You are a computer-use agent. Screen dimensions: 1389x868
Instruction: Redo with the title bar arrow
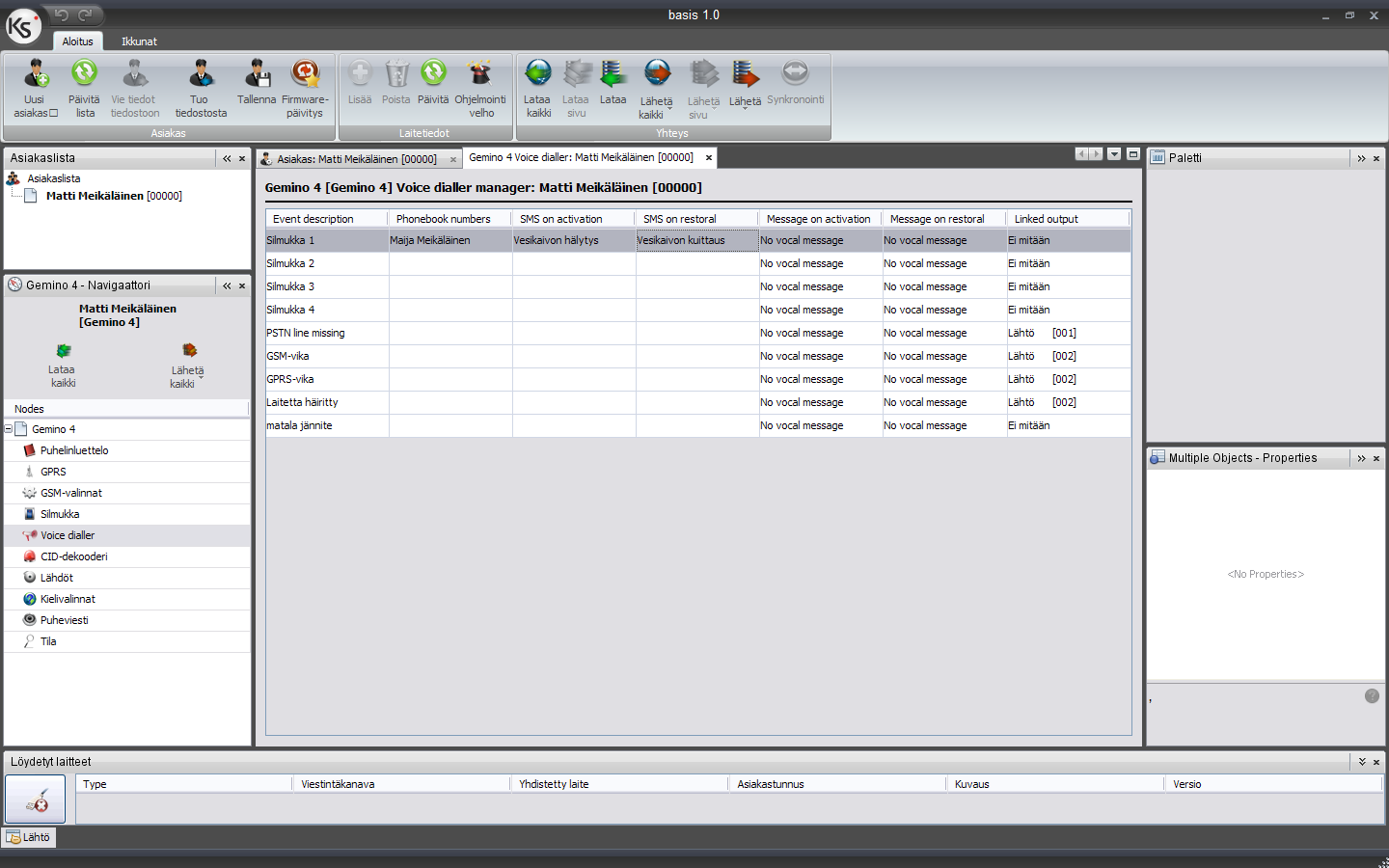tap(85, 14)
